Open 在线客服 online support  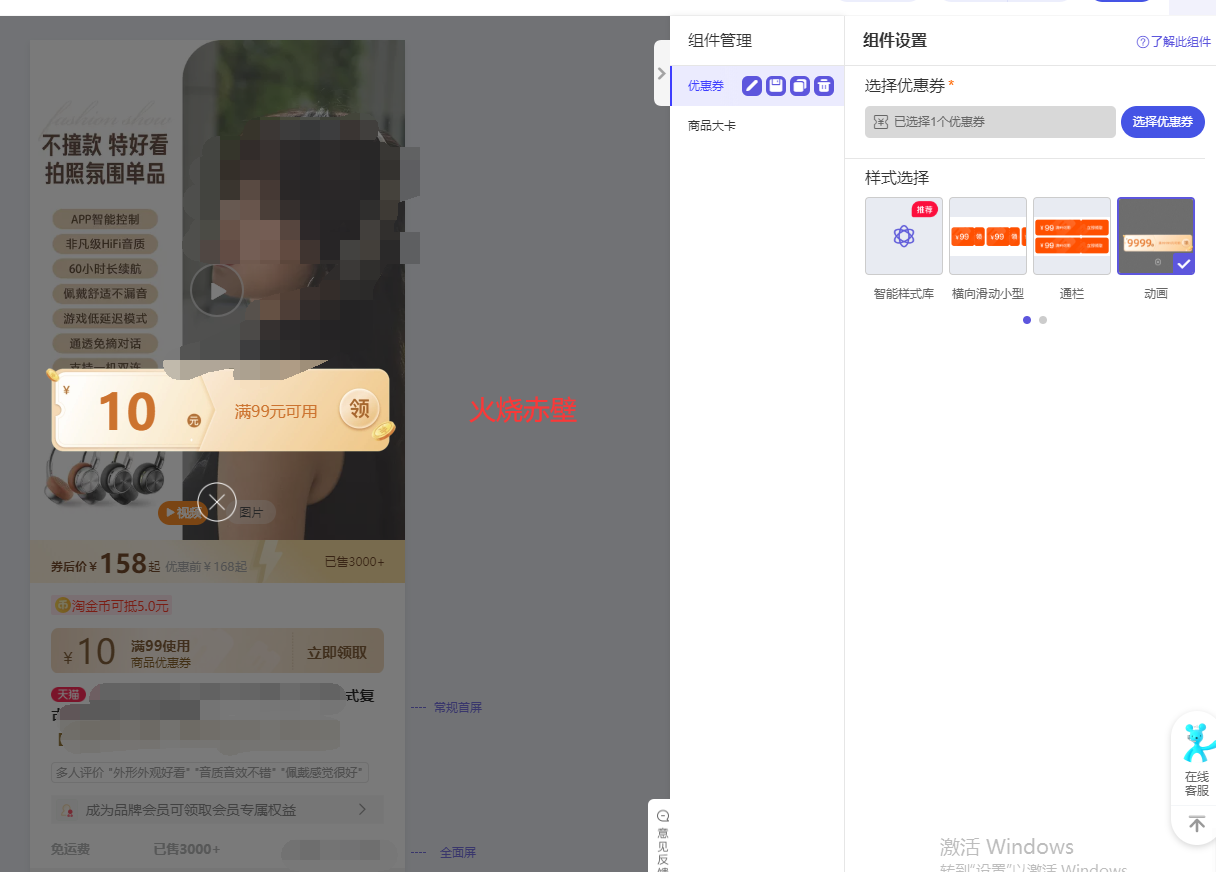pyautogui.click(x=1196, y=760)
